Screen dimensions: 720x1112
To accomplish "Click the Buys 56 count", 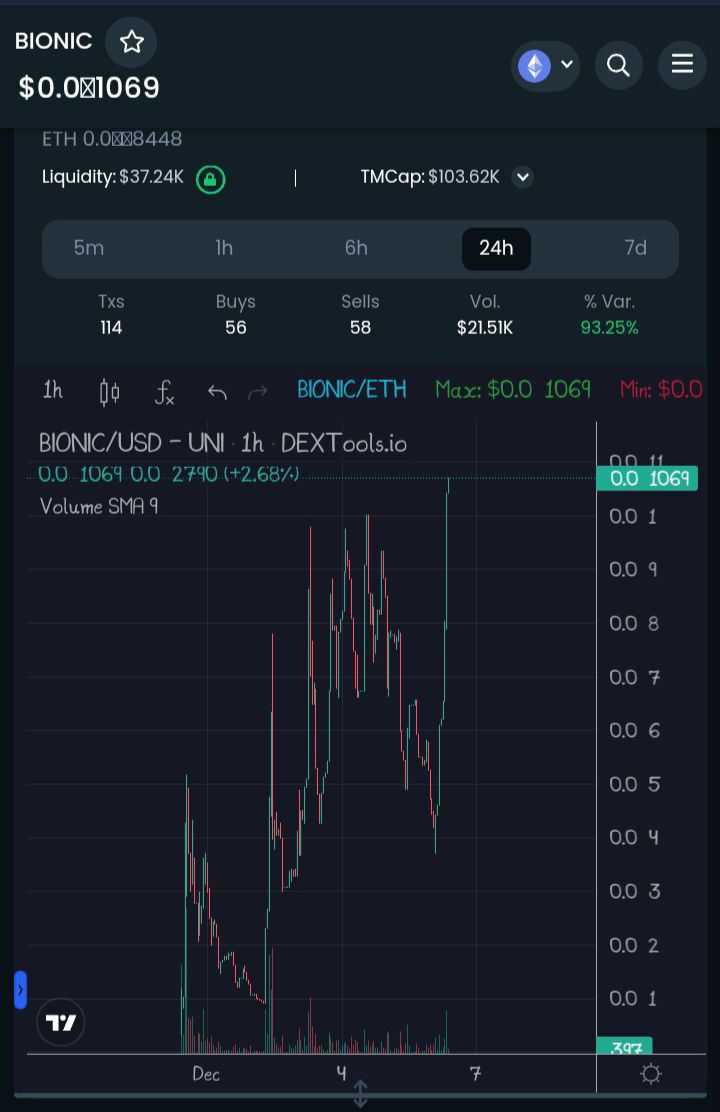I will click(236, 328).
